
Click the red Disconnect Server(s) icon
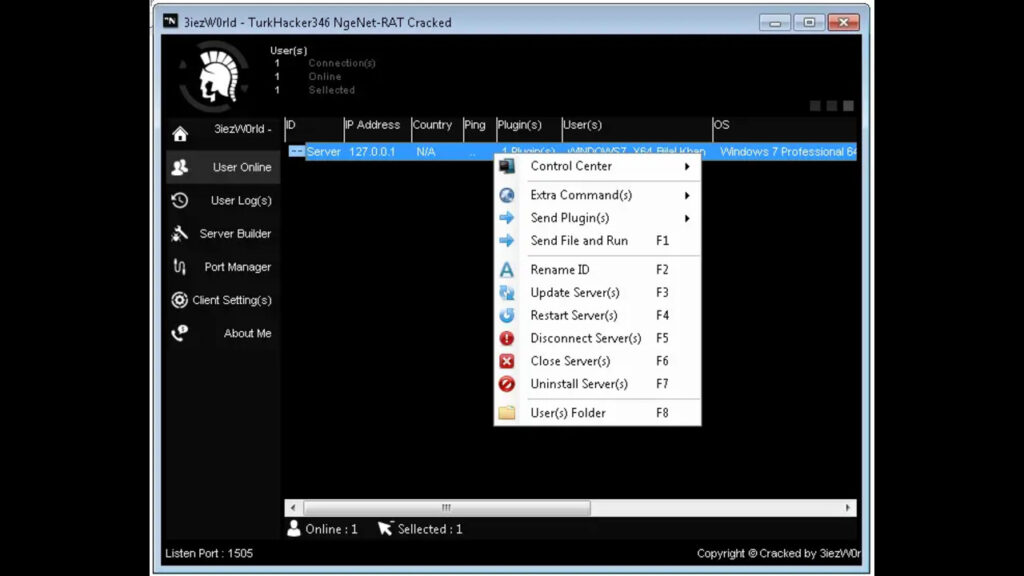point(507,338)
